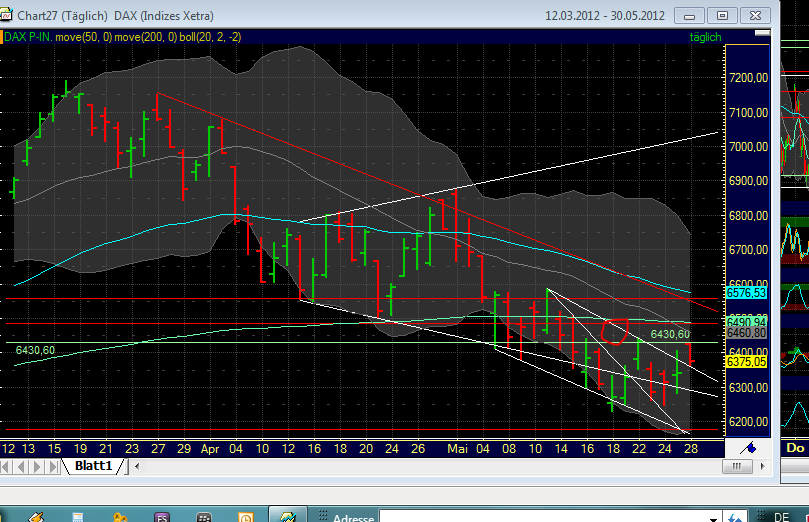The height and width of the screenshot is (522, 809).
Task: Click the Adresse input field in the taskbar
Action: (544, 517)
